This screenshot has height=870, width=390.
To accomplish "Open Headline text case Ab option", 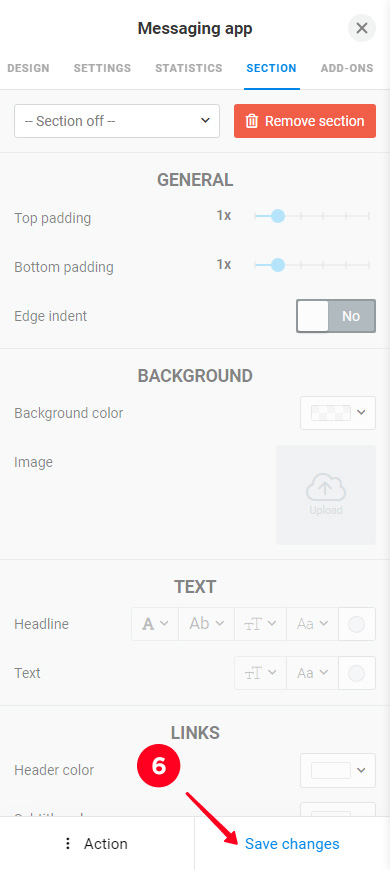I will (x=206, y=624).
